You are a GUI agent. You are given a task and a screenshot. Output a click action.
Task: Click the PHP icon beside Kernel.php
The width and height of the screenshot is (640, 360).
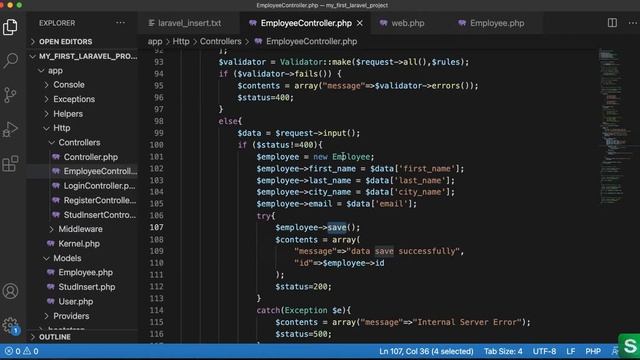[51, 244]
